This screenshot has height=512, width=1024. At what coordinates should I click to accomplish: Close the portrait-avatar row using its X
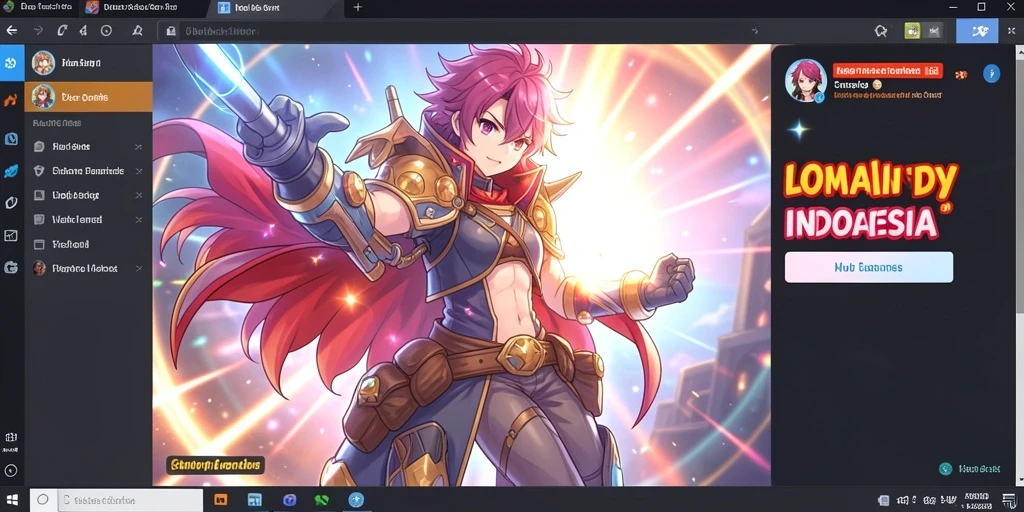(x=138, y=268)
